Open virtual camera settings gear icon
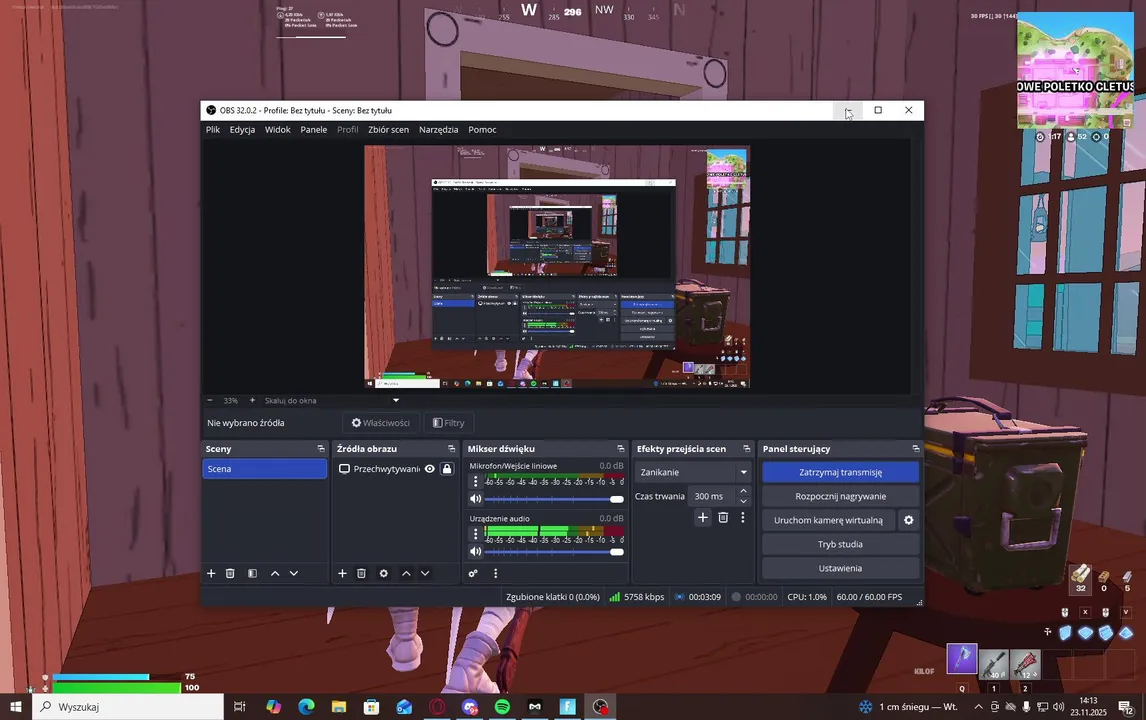The width and height of the screenshot is (1146, 720). (908, 520)
